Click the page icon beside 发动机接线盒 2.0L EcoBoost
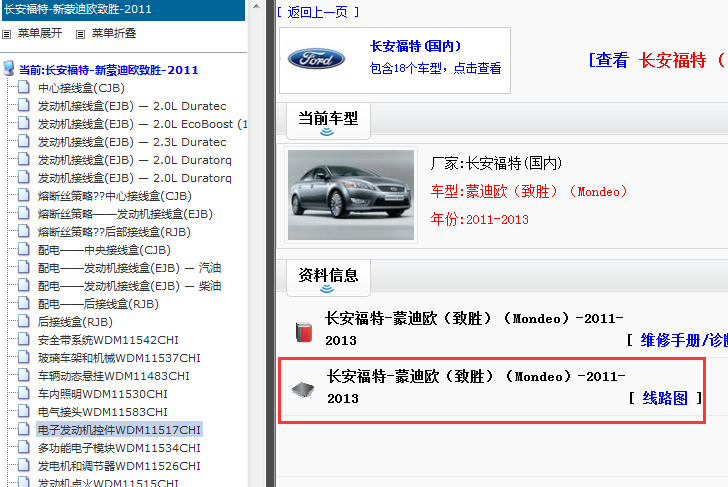 coord(24,123)
